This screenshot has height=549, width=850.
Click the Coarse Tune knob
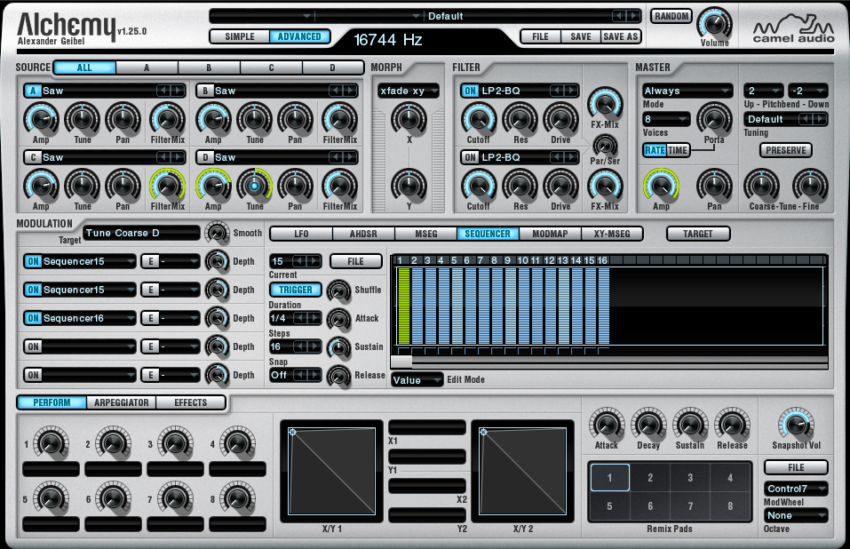click(x=761, y=185)
